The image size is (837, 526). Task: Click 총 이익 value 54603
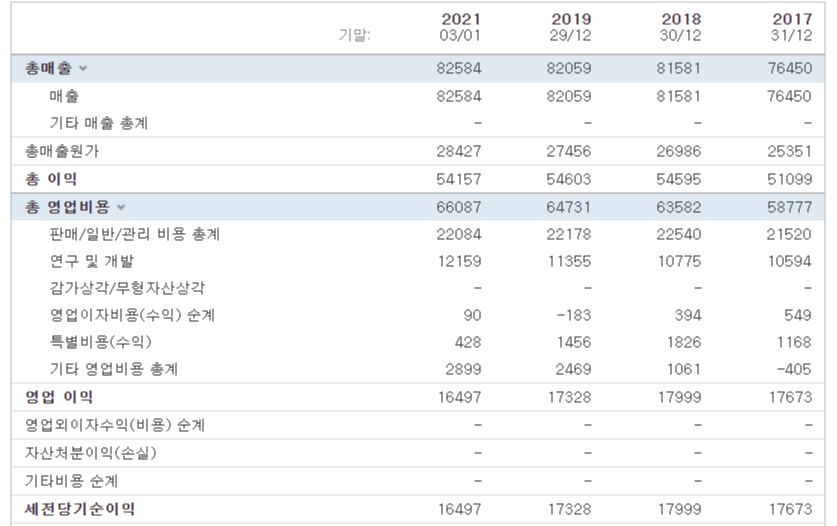pyautogui.click(x=569, y=179)
